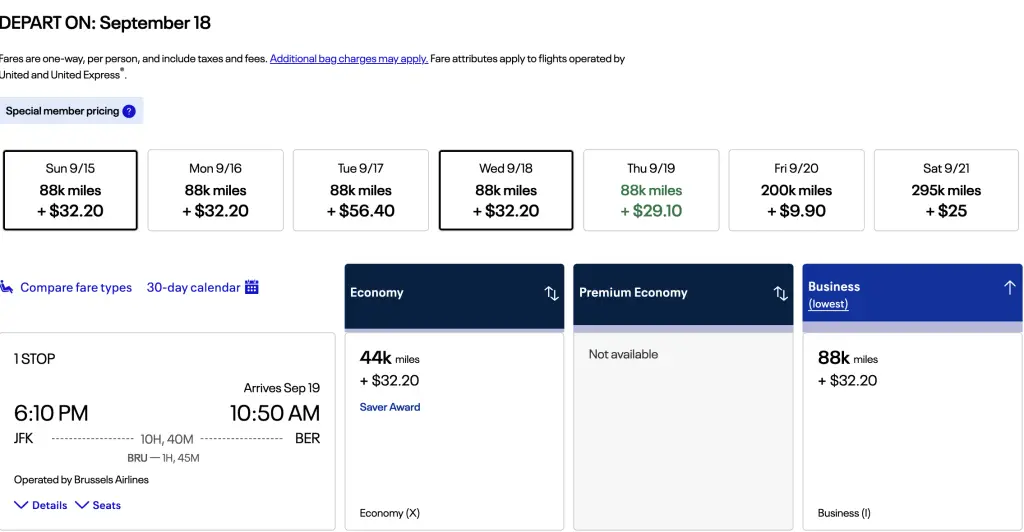Click the Business column up arrow icon
Image resolution: width=1024 pixels, height=532 pixels.
(x=1009, y=287)
